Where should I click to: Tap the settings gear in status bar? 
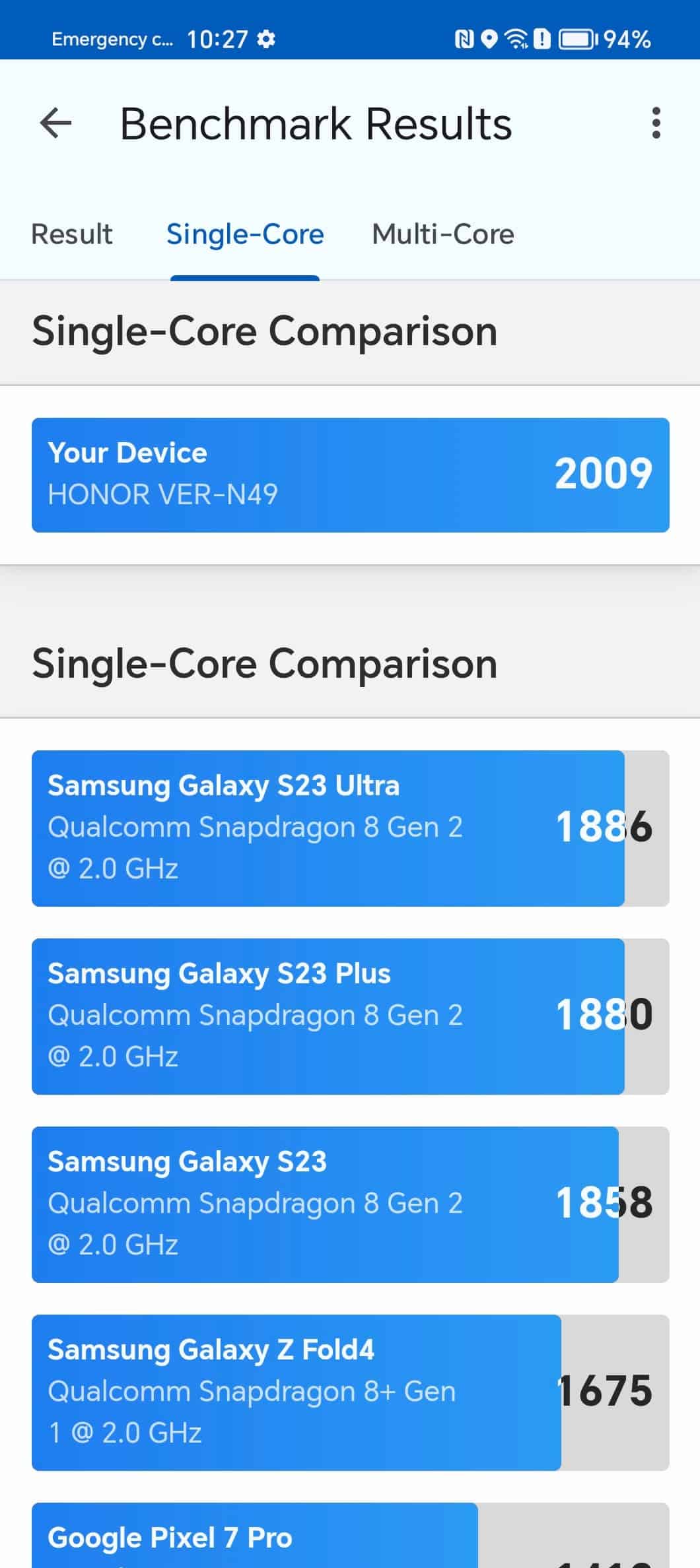[266, 40]
